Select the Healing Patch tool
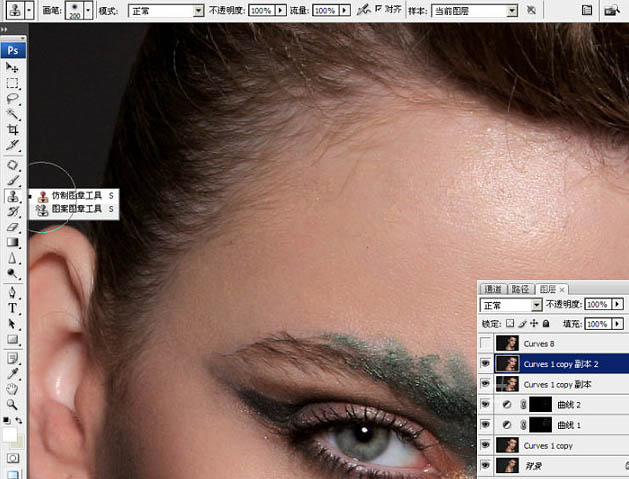629x479 pixels. tap(12, 165)
